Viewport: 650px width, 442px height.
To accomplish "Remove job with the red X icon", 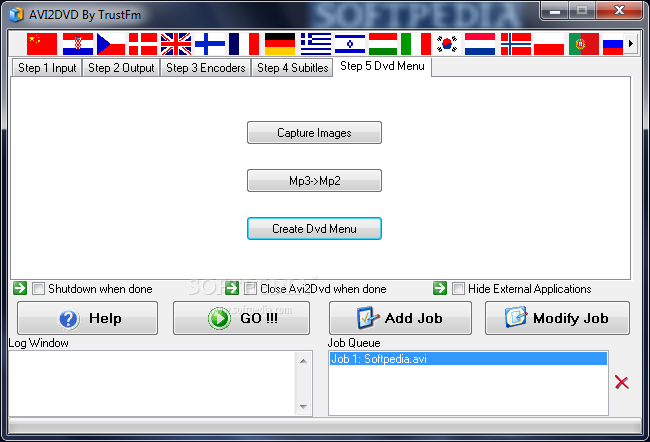I will 621,382.
